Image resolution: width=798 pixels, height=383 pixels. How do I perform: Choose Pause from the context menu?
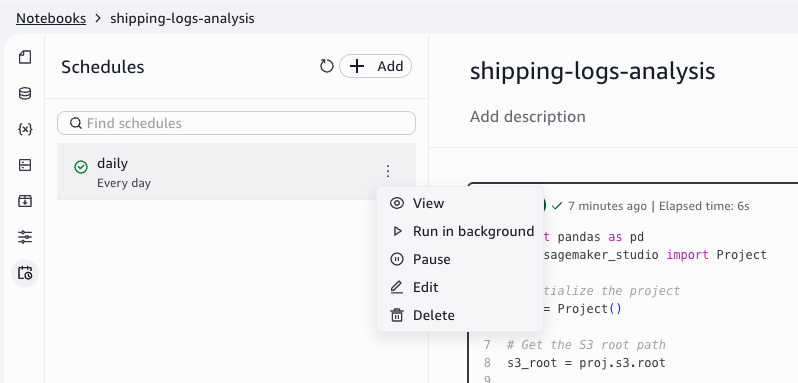[460, 259]
